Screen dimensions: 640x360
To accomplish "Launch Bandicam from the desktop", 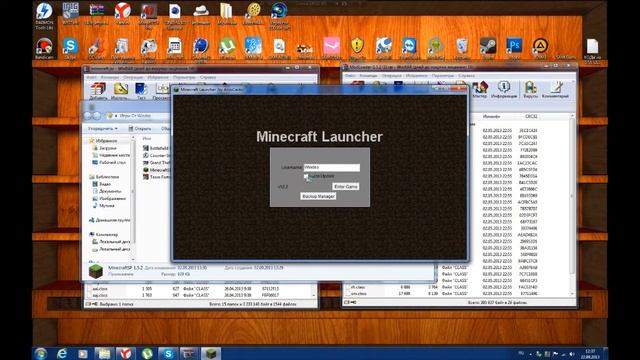I will 44,49.
